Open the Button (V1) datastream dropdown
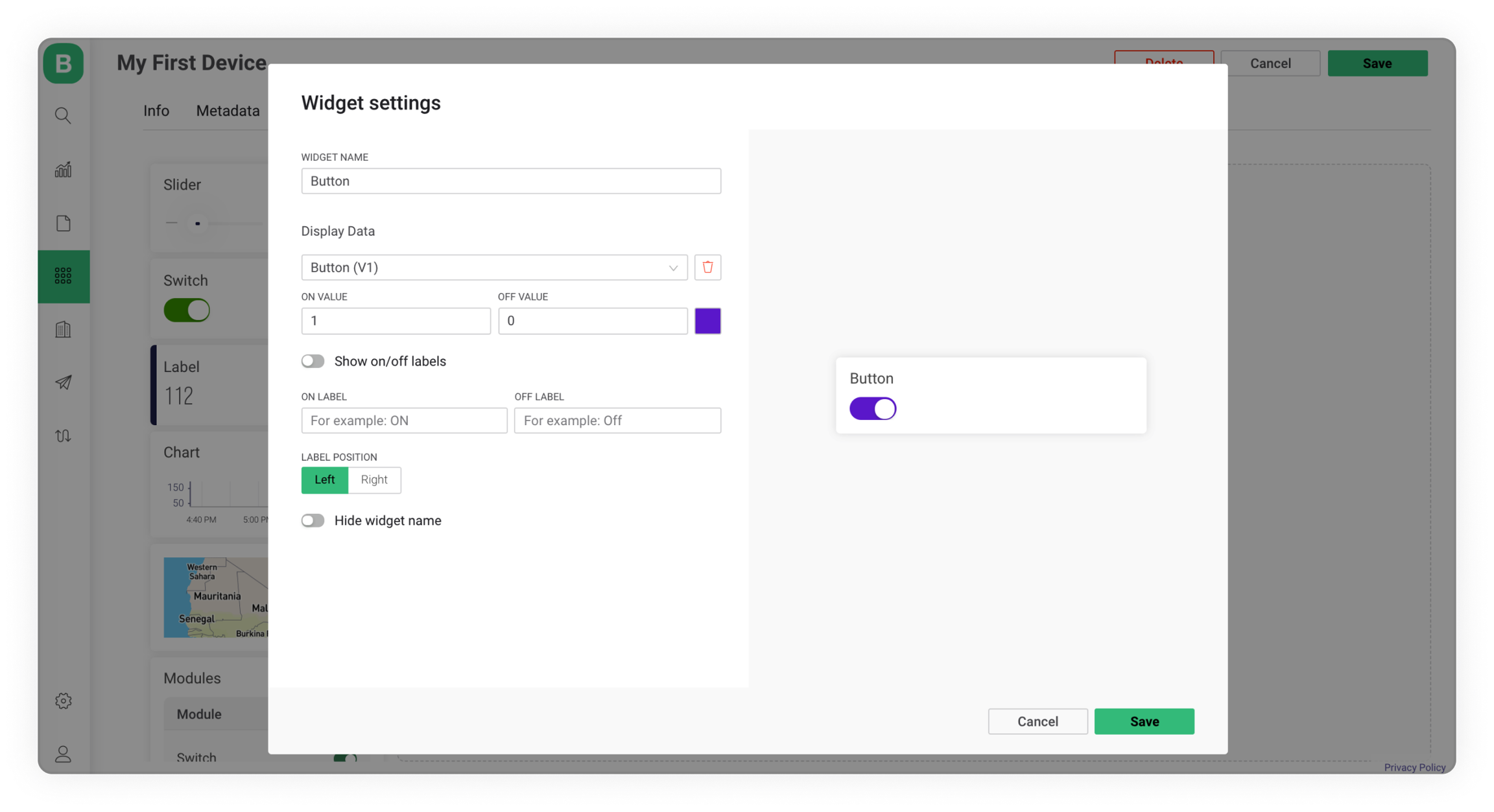The width and height of the screenshot is (1494, 812). click(494, 267)
